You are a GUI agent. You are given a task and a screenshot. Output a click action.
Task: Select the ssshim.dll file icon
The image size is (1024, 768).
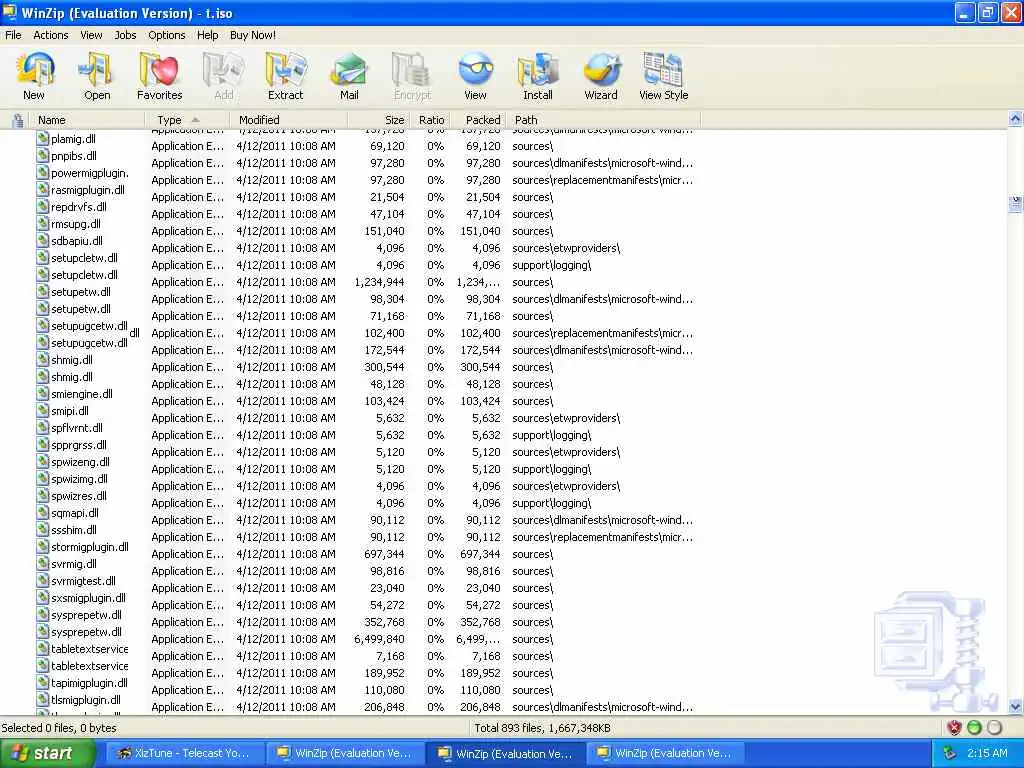pos(43,530)
